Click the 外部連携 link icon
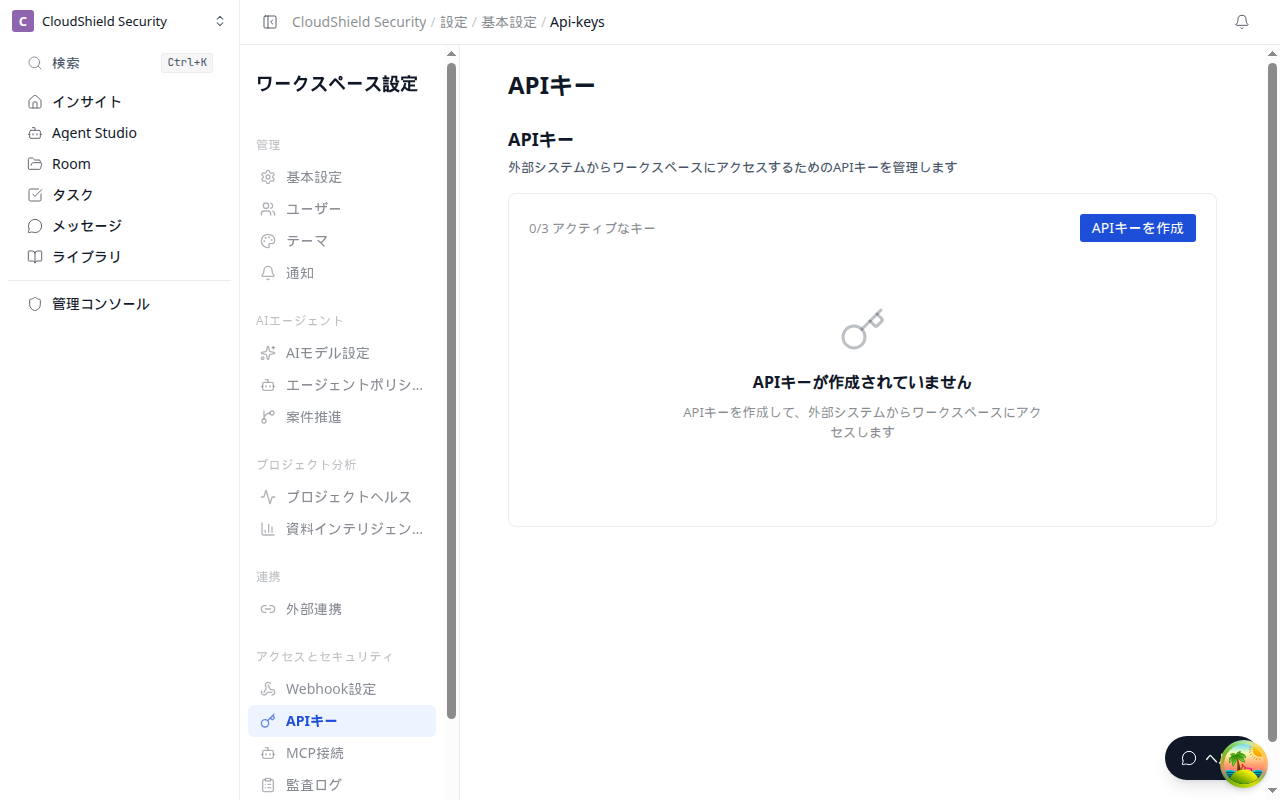 268,609
